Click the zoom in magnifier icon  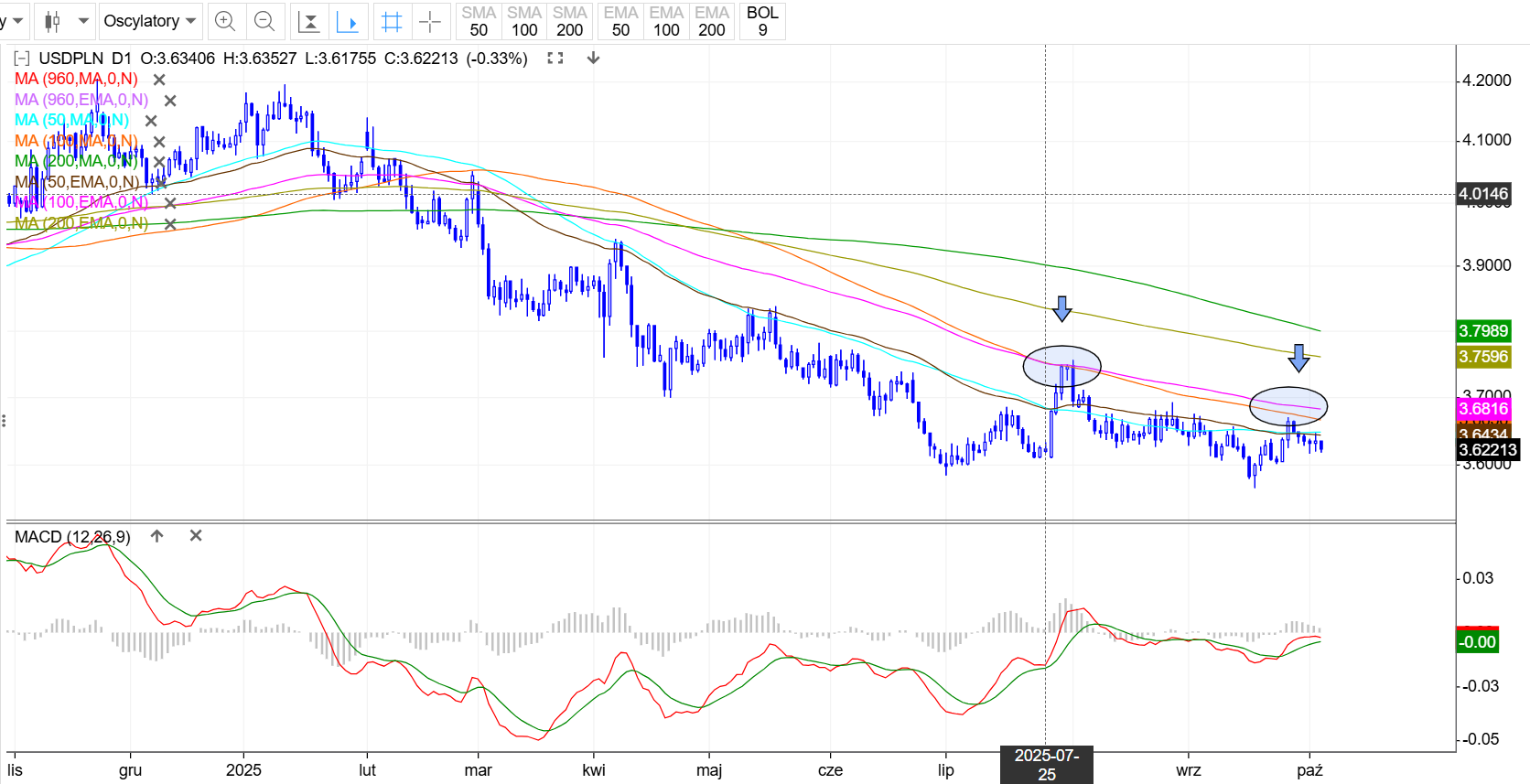(x=225, y=21)
